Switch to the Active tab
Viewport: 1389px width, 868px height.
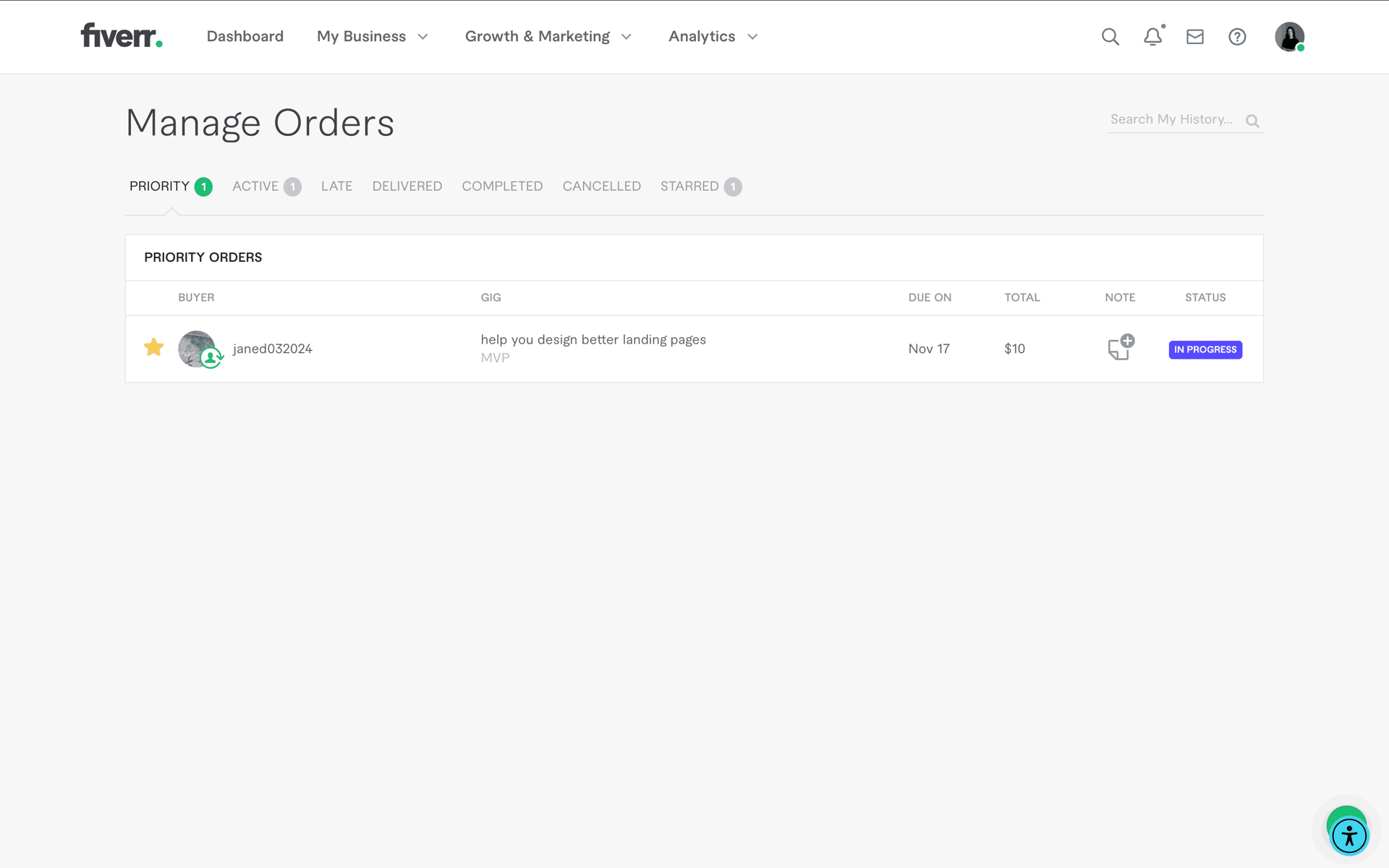click(266, 187)
